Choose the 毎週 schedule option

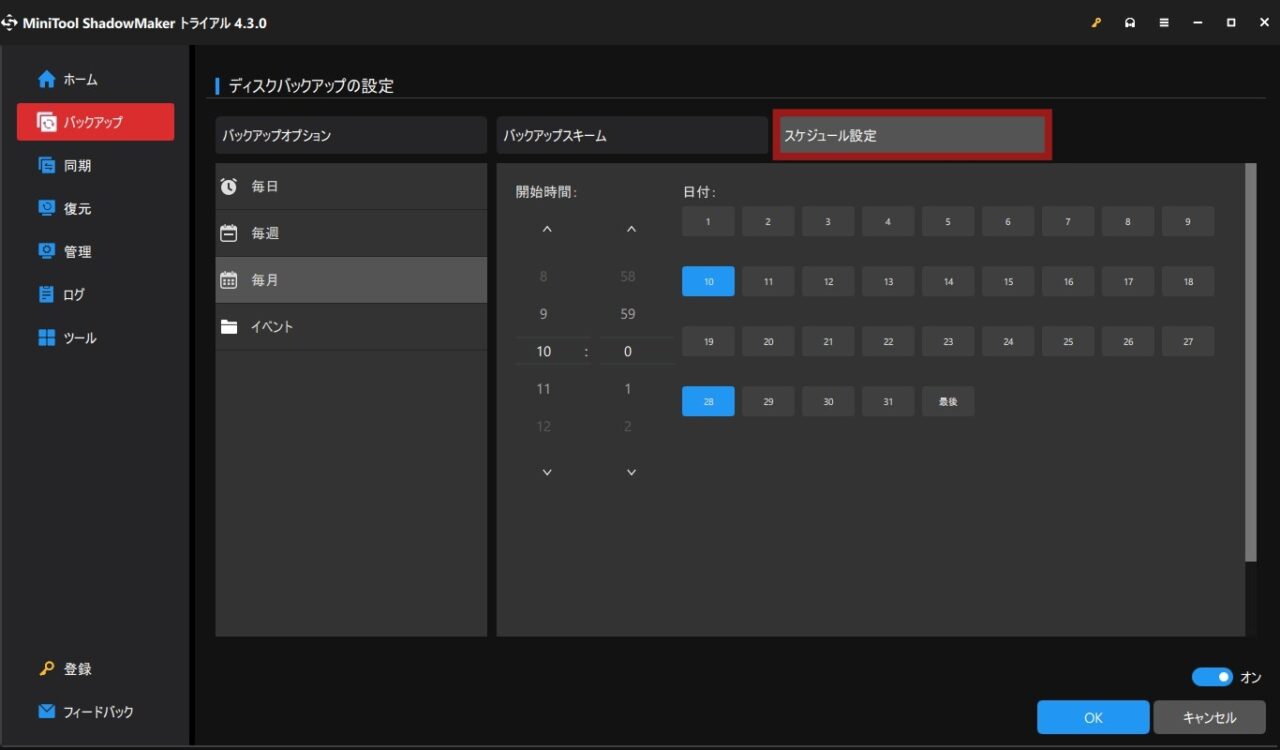point(351,233)
